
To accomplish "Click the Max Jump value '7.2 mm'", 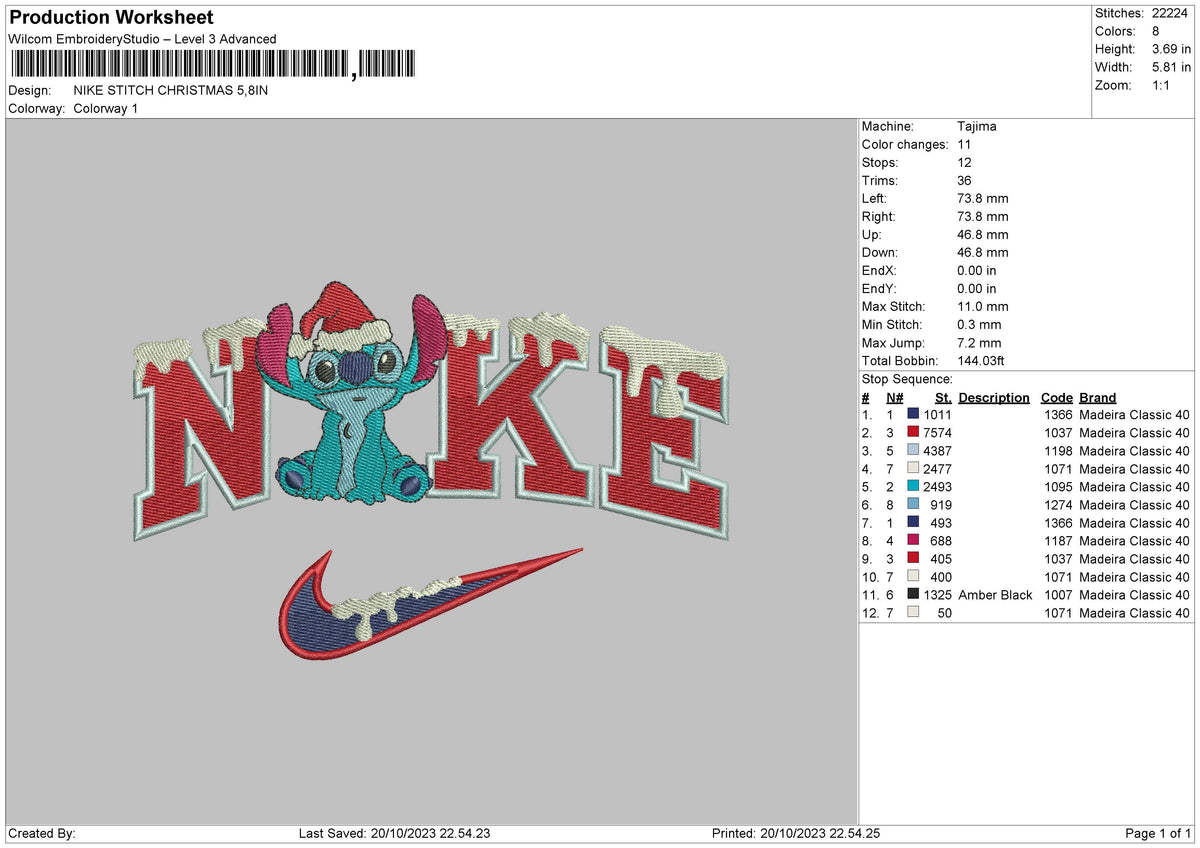I will click(978, 342).
